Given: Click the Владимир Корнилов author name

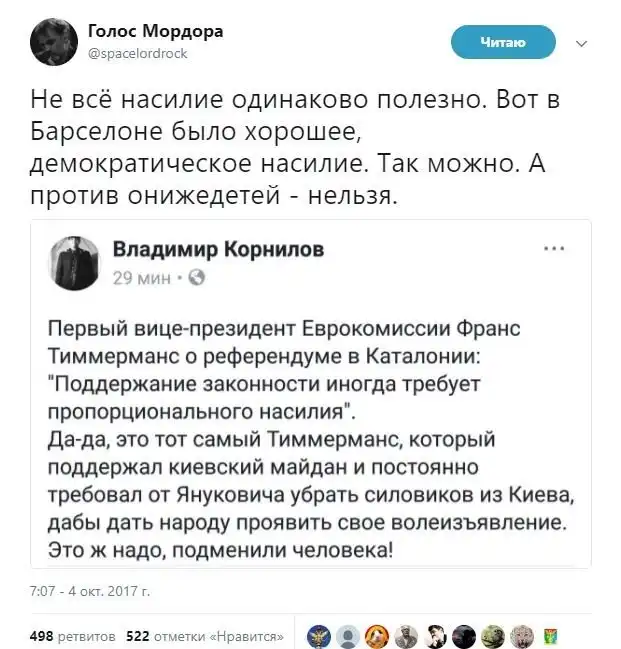Looking at the screenshot, I should pyautogui.click(x=218, y=249).
